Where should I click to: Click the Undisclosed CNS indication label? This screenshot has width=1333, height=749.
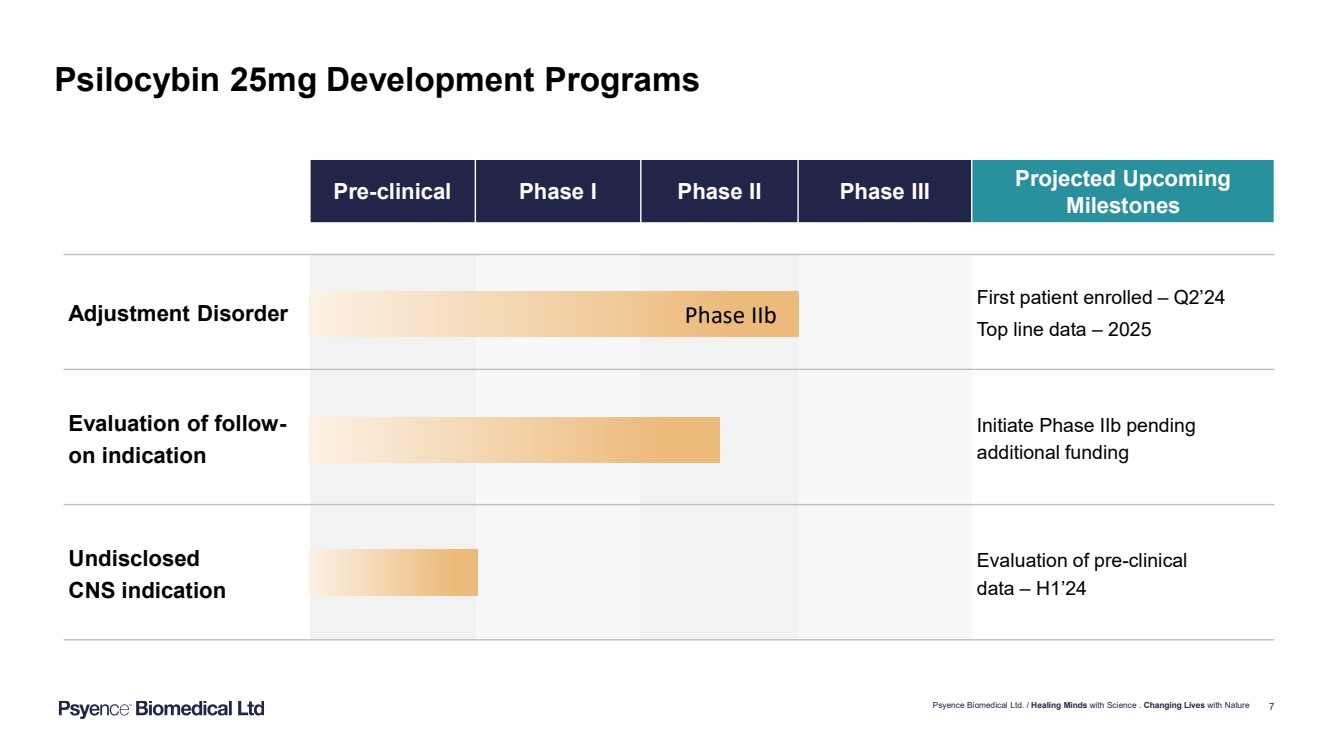click(x=147, y=574)
